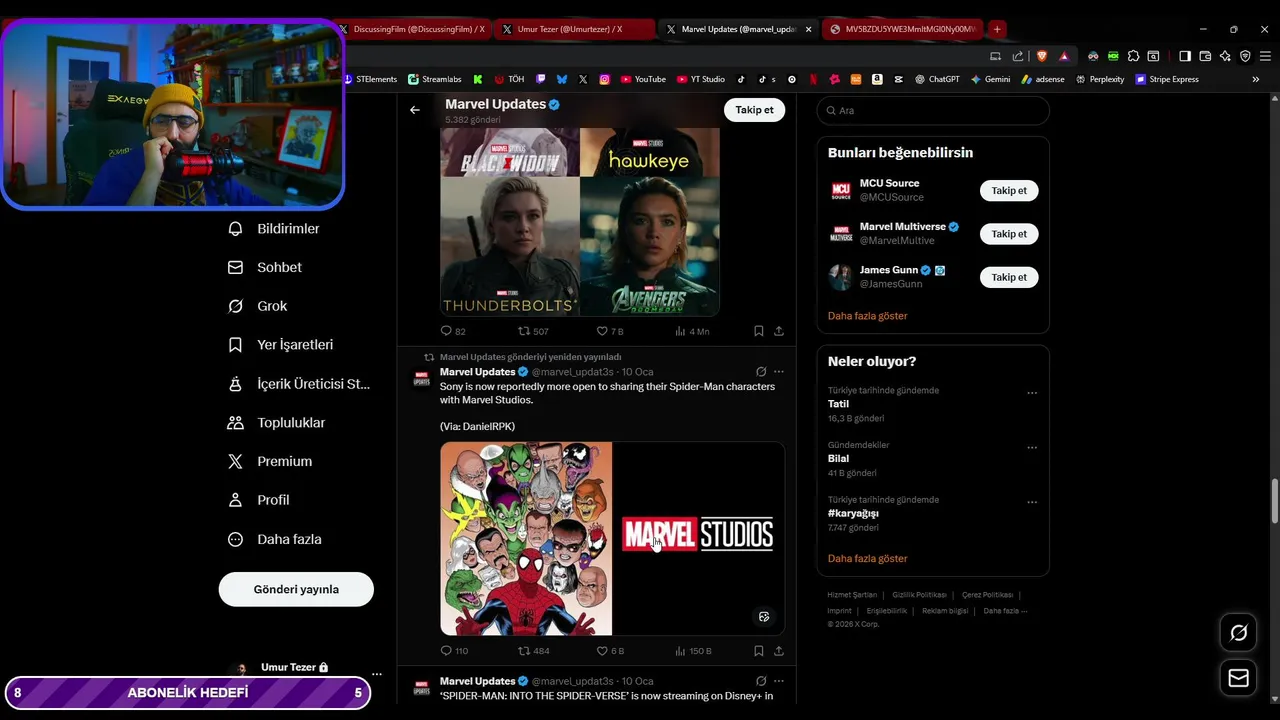Viewport: 1280px width, 720px height.
Task: Focus the Ara search field
Action: coord(933,110)
